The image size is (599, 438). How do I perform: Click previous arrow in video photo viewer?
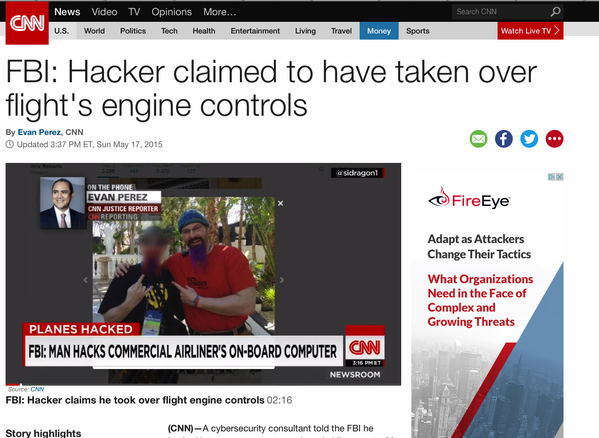pyautogui.click(x=86, y=280)
